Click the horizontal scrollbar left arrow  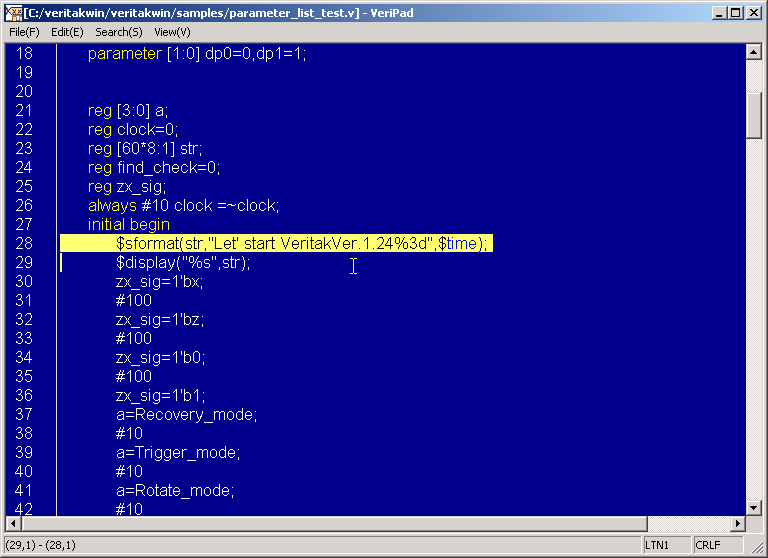(13, 524)
